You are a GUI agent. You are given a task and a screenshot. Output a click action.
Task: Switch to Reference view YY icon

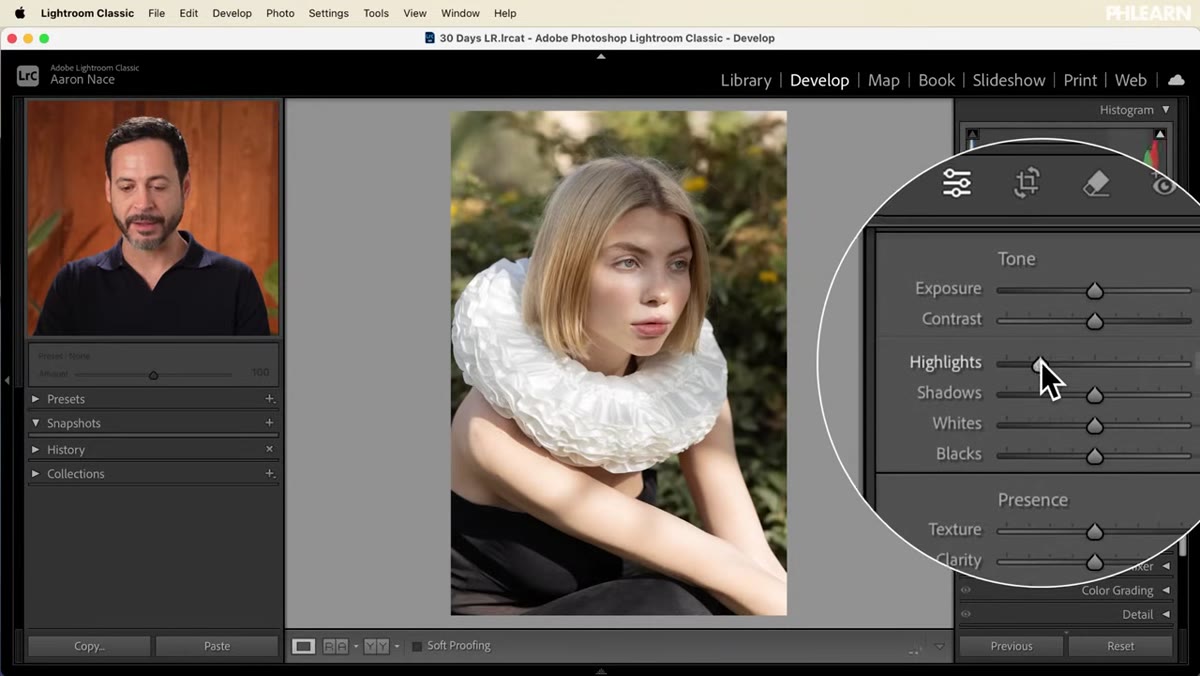376,646
